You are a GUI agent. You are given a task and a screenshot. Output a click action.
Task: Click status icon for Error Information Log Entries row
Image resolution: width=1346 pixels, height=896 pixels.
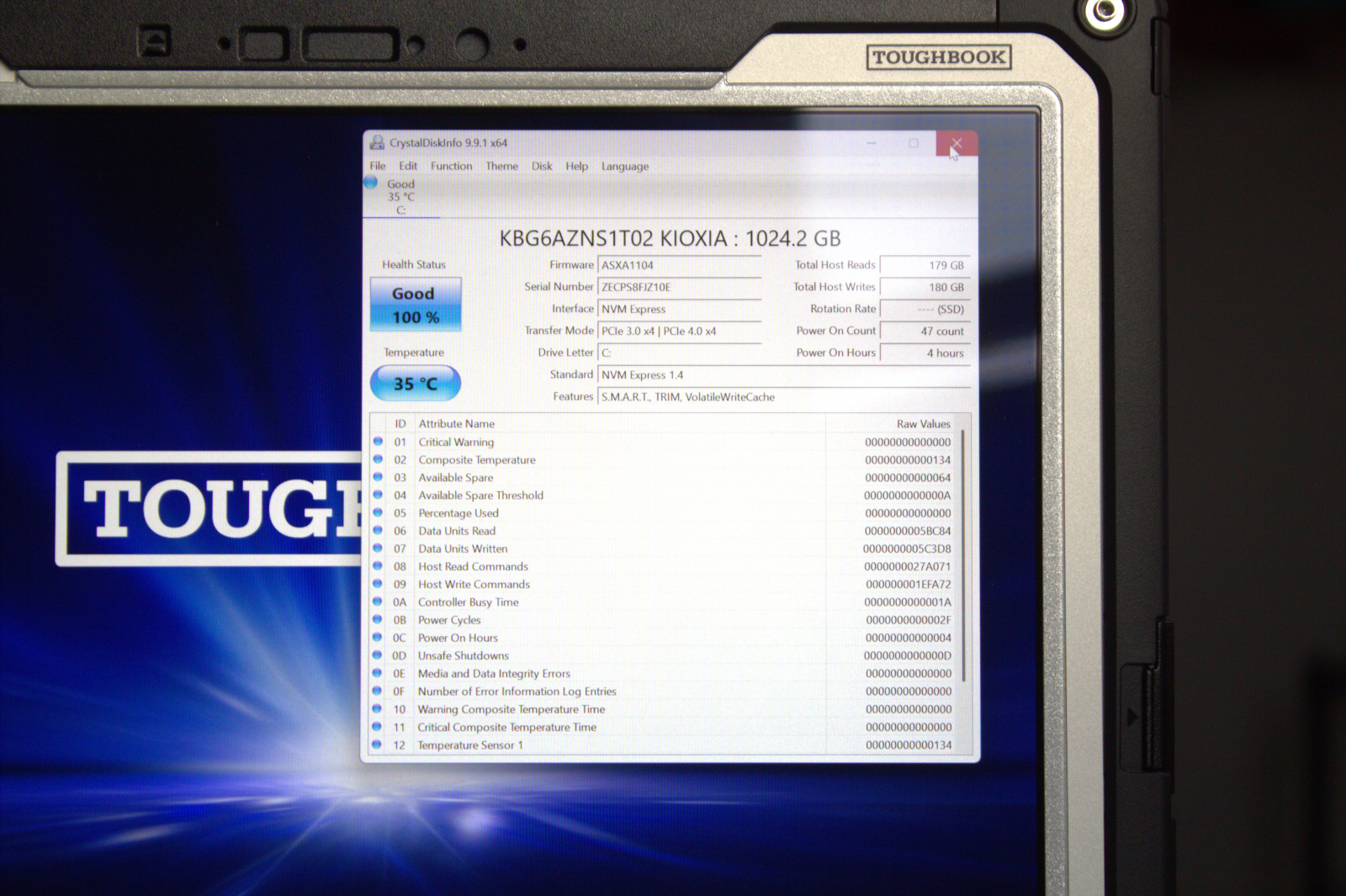[x=377, y=691]
